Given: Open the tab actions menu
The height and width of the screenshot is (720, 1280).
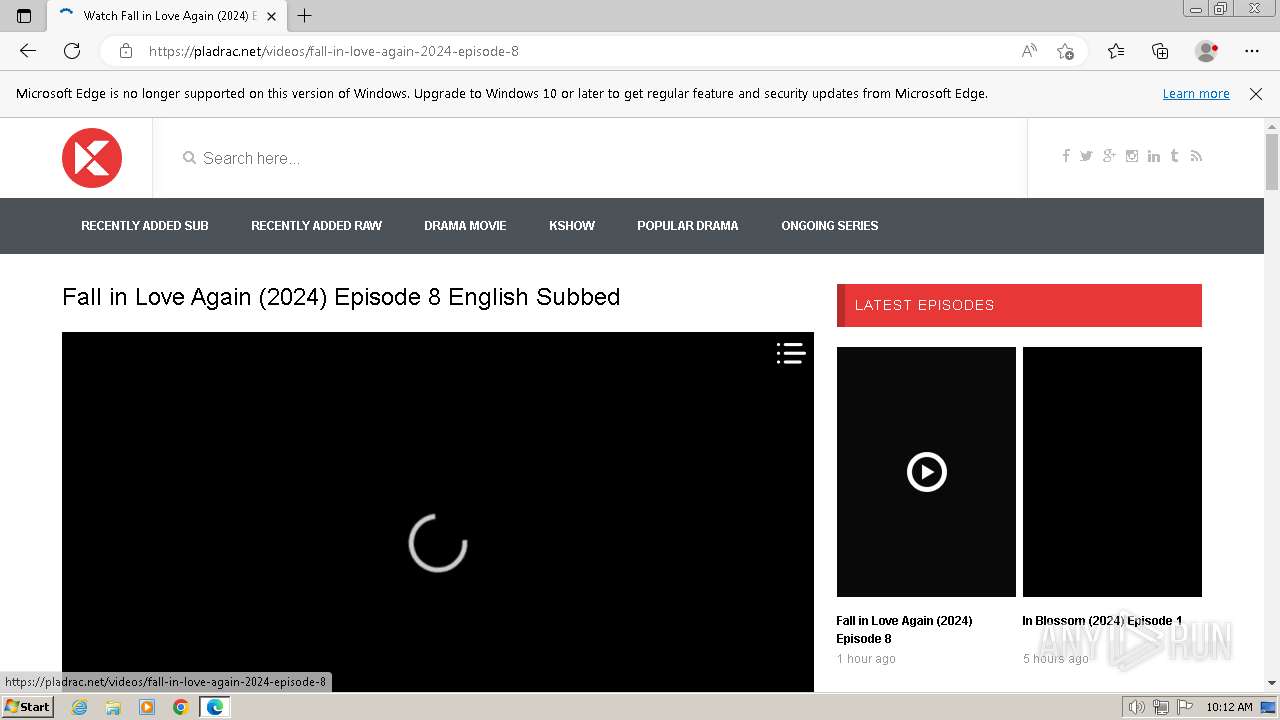Looking at the screenshot, I should [x=24, y=16].
